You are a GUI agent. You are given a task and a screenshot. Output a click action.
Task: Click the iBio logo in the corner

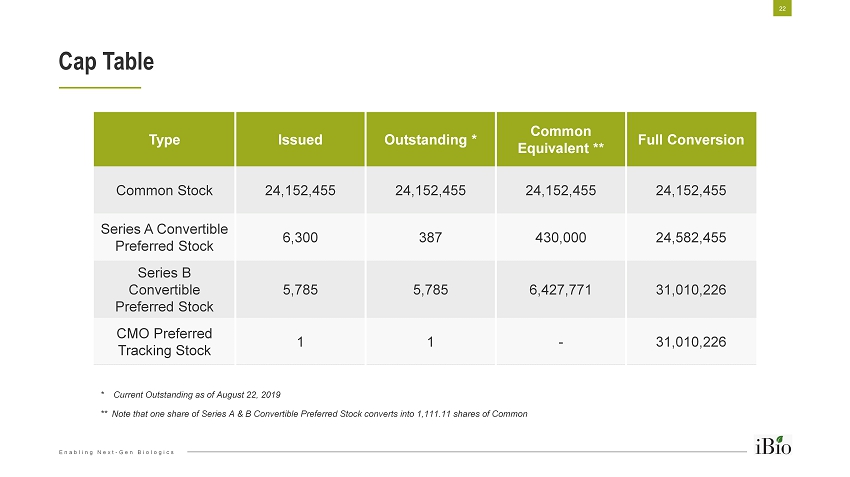774,447
